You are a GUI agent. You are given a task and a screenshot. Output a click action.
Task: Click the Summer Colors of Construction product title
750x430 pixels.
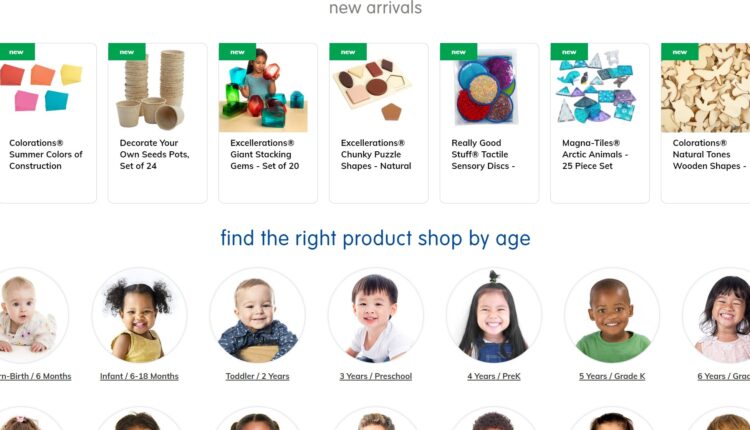pyautogui.click(x=45, y=154)
